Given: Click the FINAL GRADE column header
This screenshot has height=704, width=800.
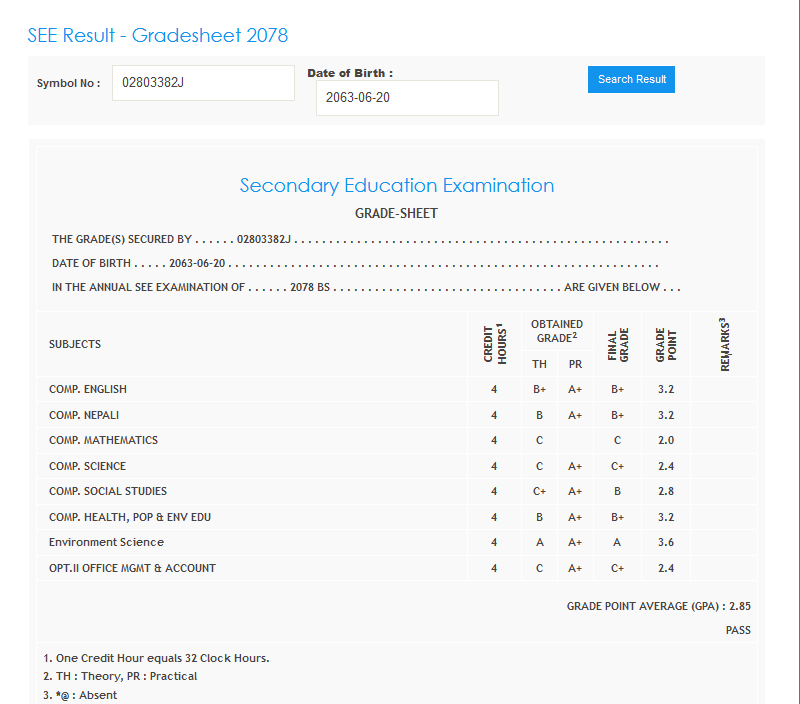Looking at the screenshot, I should click(618, 344).
